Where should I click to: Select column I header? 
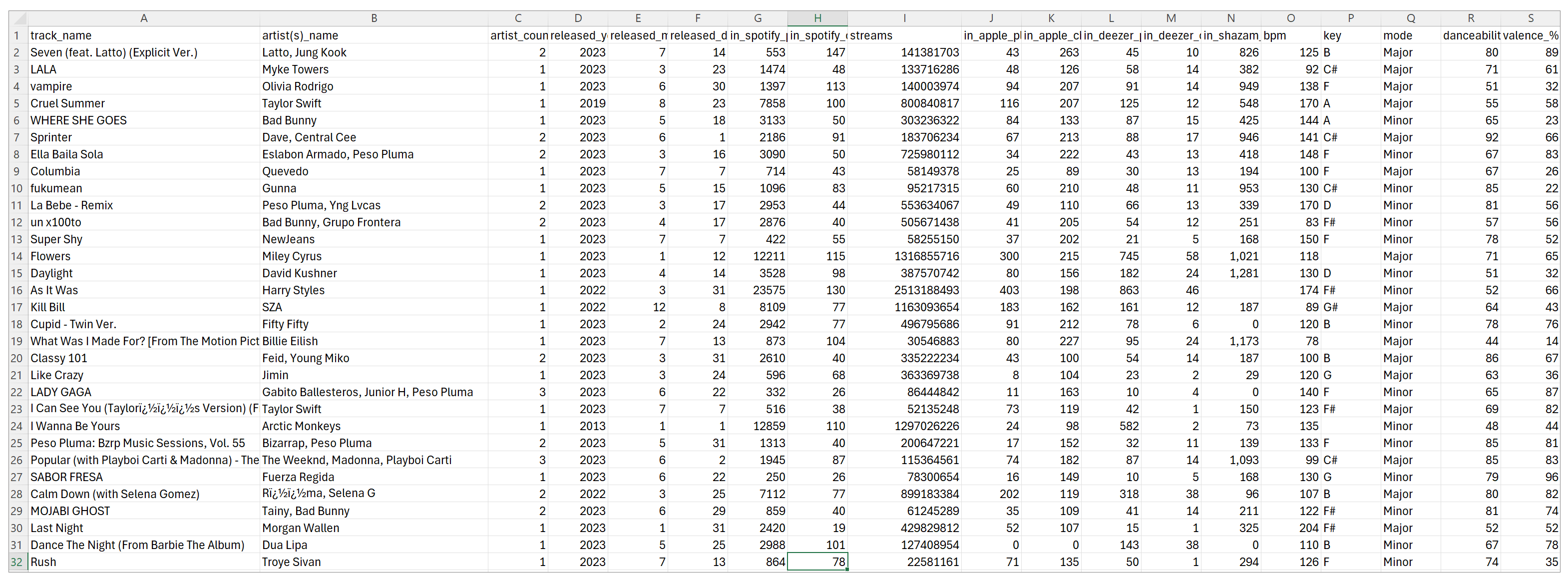904,18
